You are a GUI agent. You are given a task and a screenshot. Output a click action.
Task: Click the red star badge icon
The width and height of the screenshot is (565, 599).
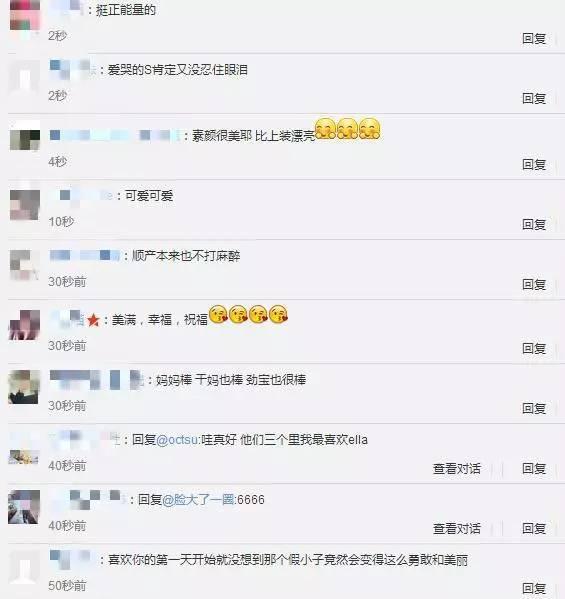click(x=93, y=320)
